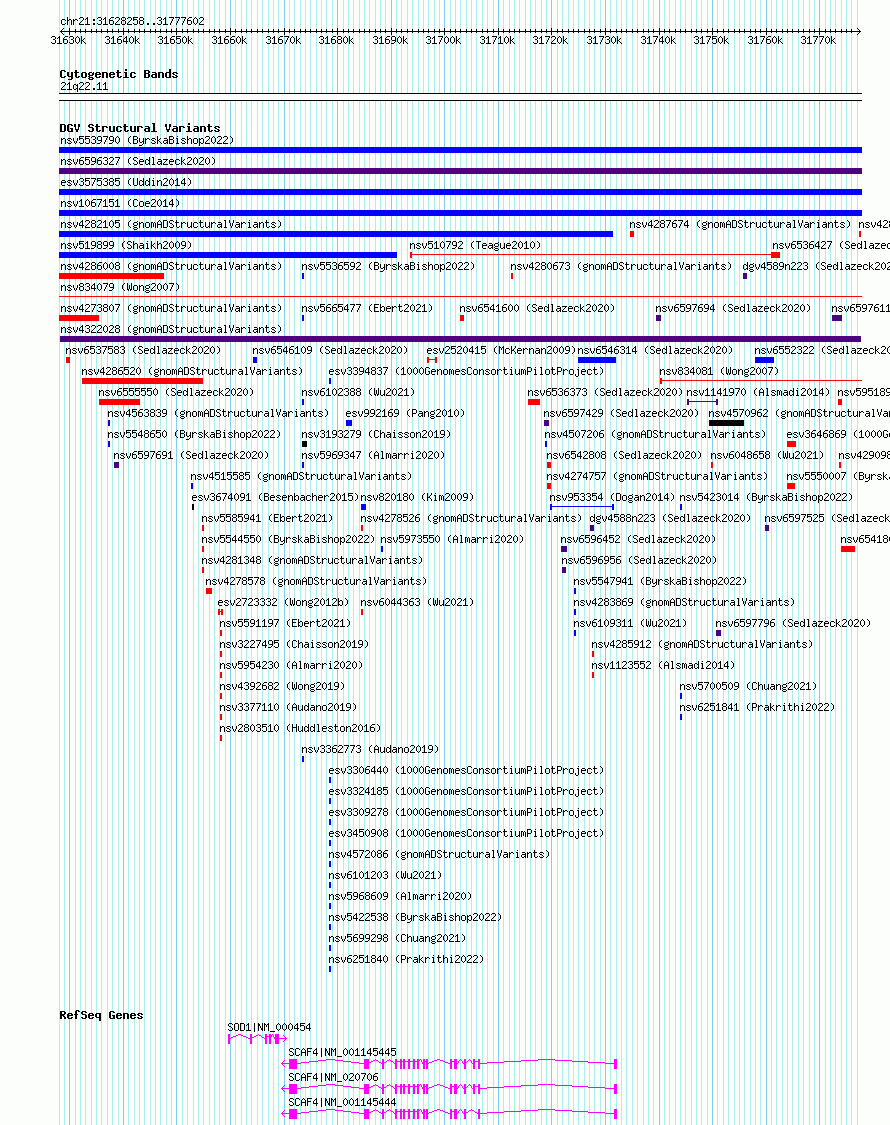Select the Cytogenetic Bands track title
Image resolution: width=890 pixels, height=1125 pixels.
click(118, 74)
